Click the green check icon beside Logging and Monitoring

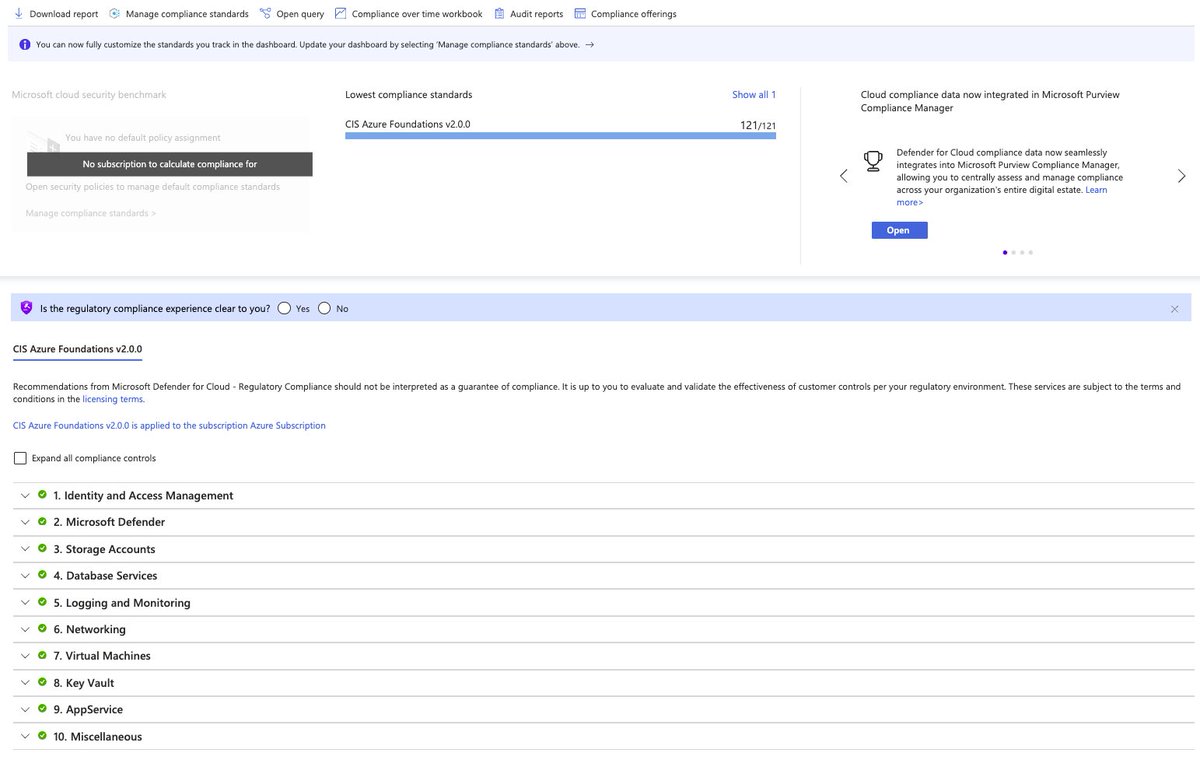(42, 602)
